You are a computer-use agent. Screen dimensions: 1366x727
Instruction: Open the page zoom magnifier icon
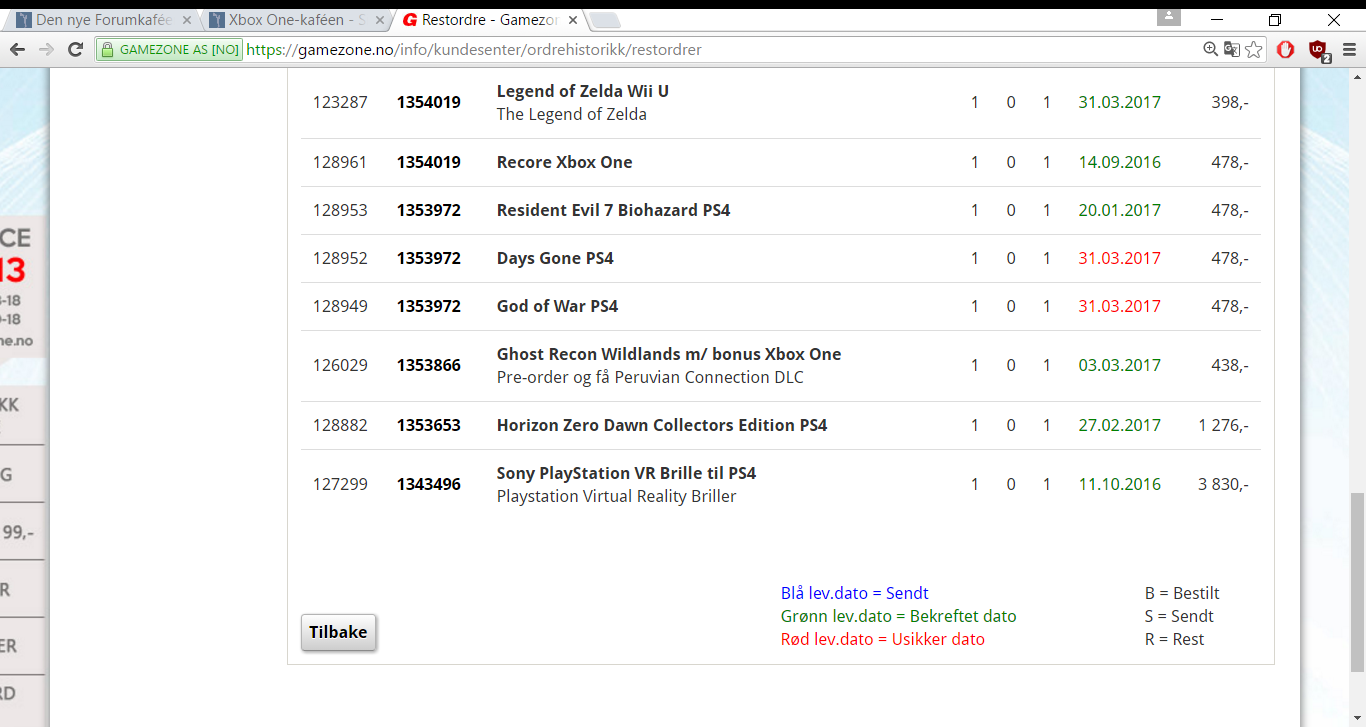pos(1210,49)
